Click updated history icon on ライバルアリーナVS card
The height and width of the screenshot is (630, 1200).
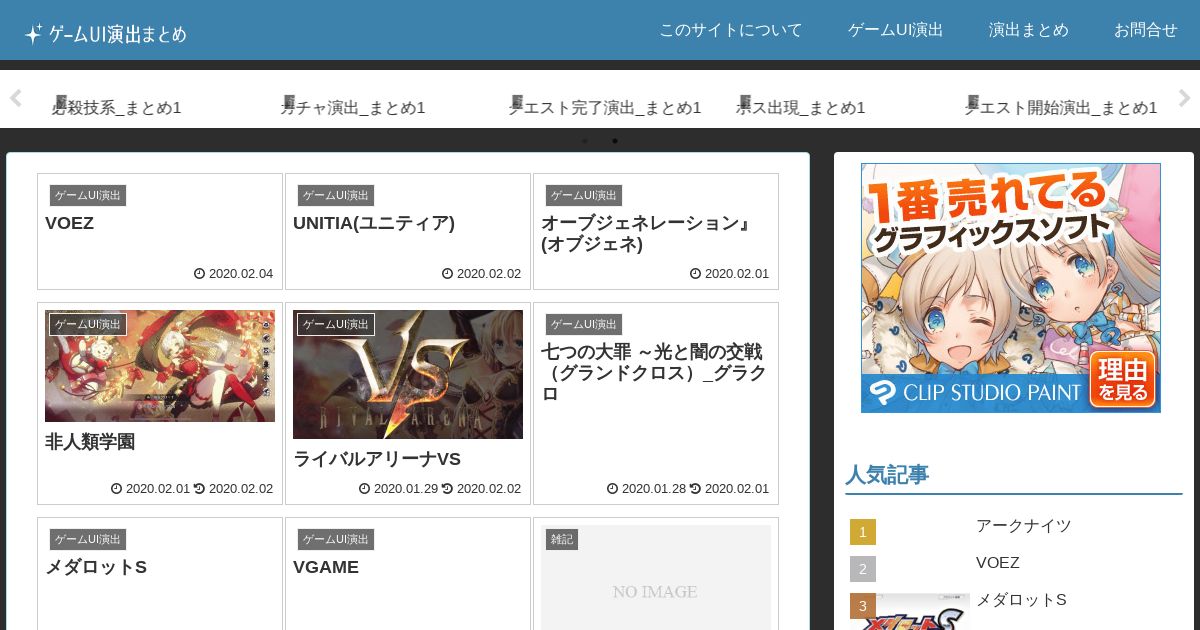click(447, 488)
